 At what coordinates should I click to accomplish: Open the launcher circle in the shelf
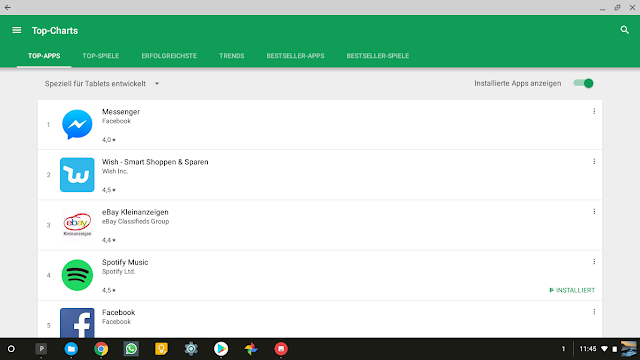pos(11,349)
